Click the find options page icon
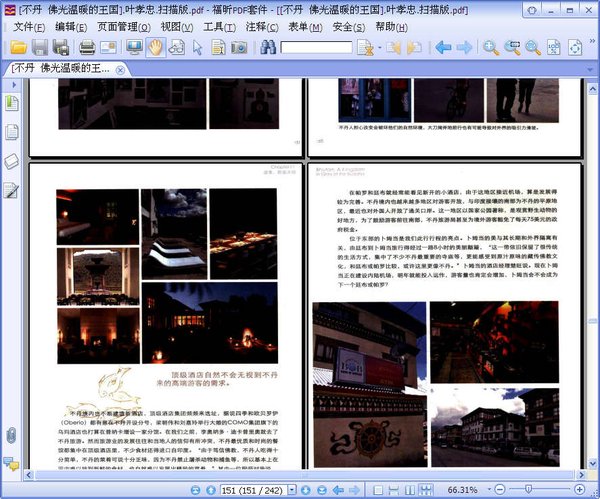This screenshot has height=499, width=600. (365, 47)
